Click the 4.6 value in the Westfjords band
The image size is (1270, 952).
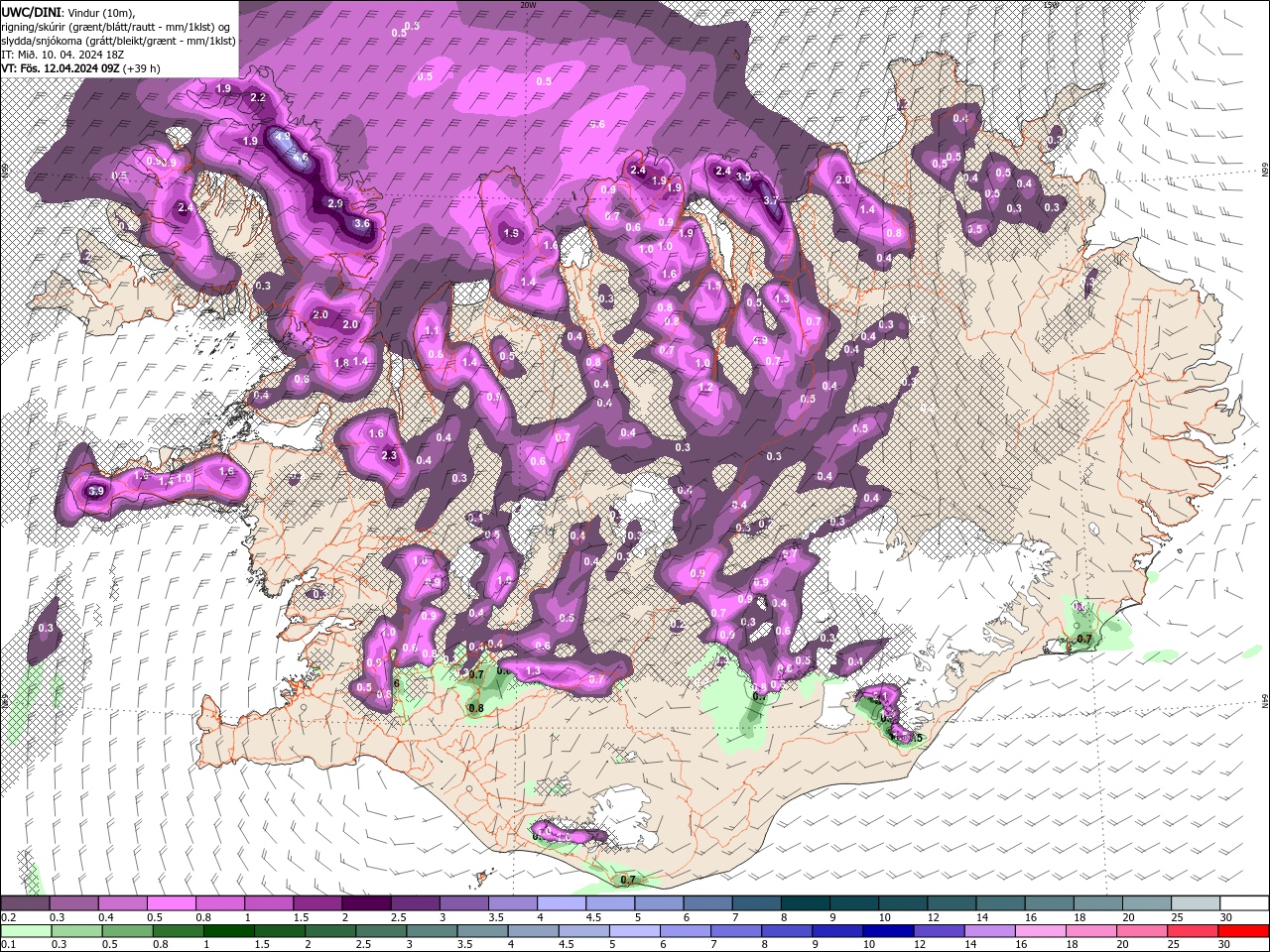(301, 157)
